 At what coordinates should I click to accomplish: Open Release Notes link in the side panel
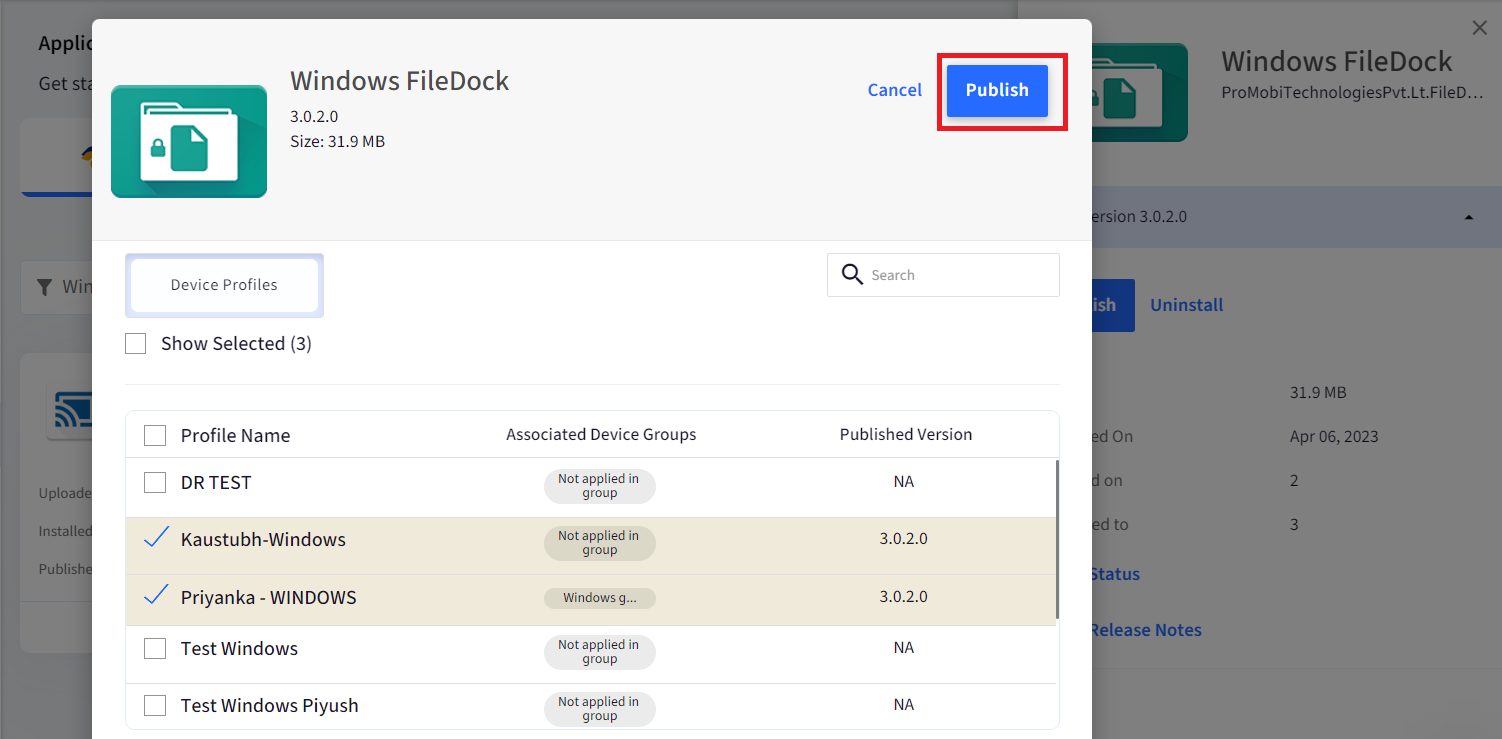pyautogui.click(x=1145, y=630)
